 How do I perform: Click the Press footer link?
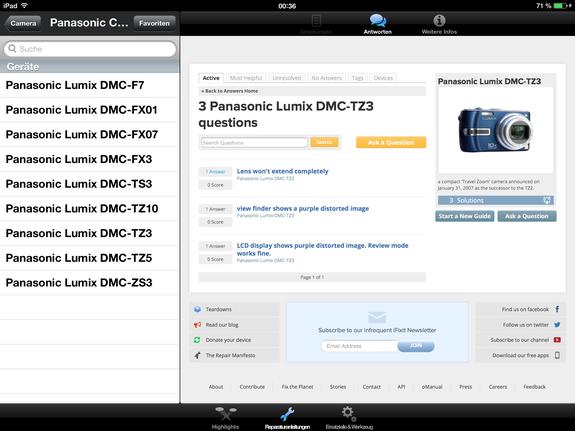tap(465, 387)
